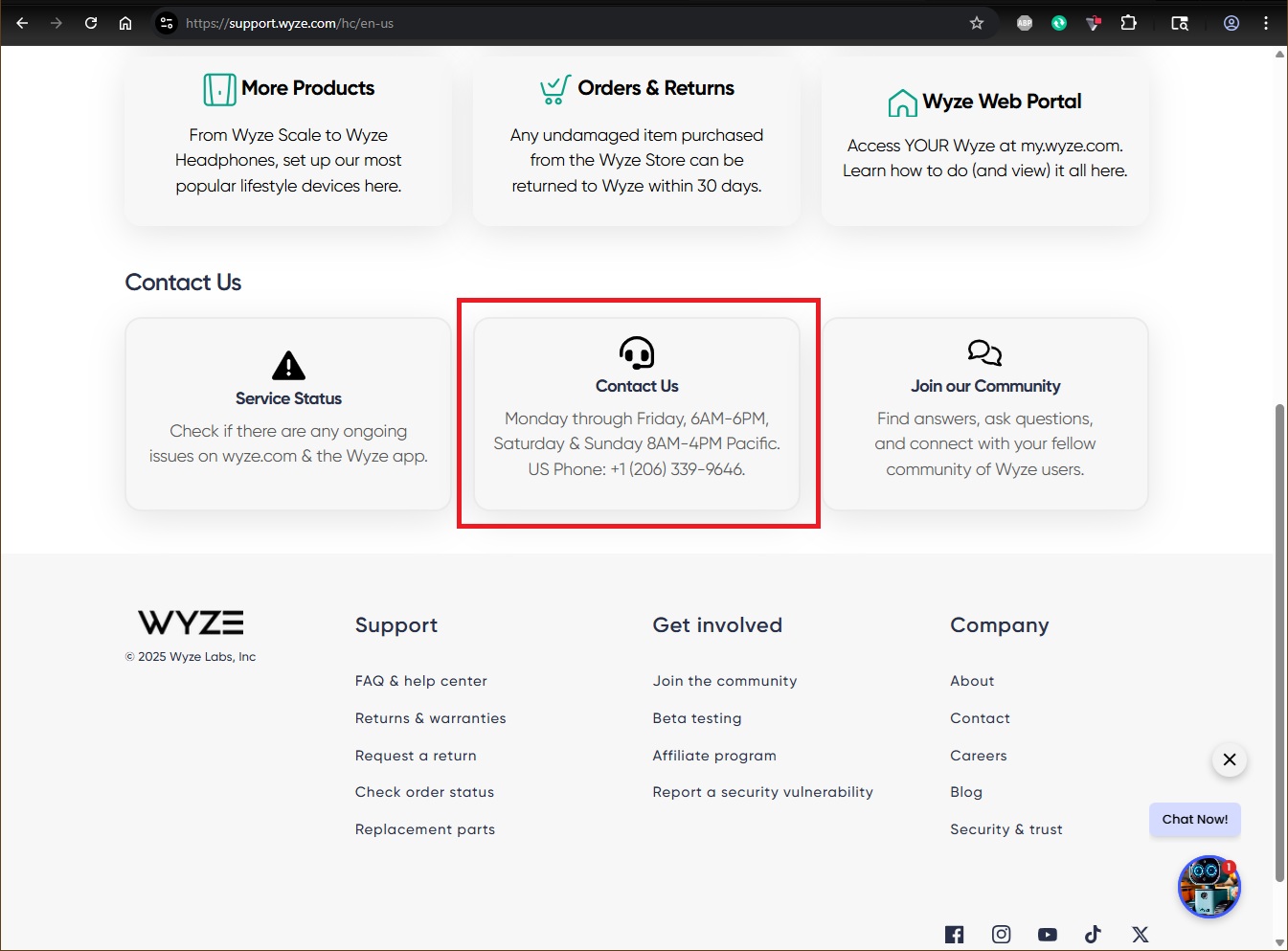Viewport: 1288px width, 951px height.
Task: Click the WYZE logo in the footer
Action: [x=191, y=623]
